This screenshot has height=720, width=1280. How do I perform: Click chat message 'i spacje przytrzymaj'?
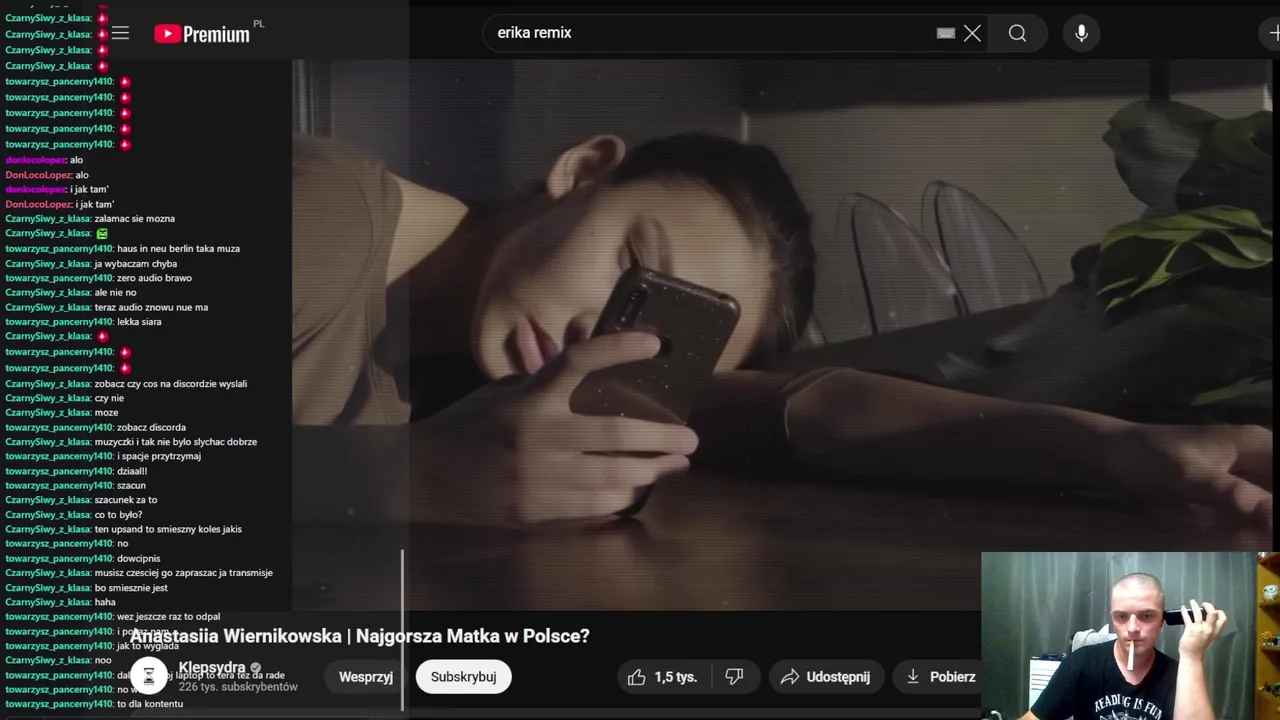click(159, 456)
